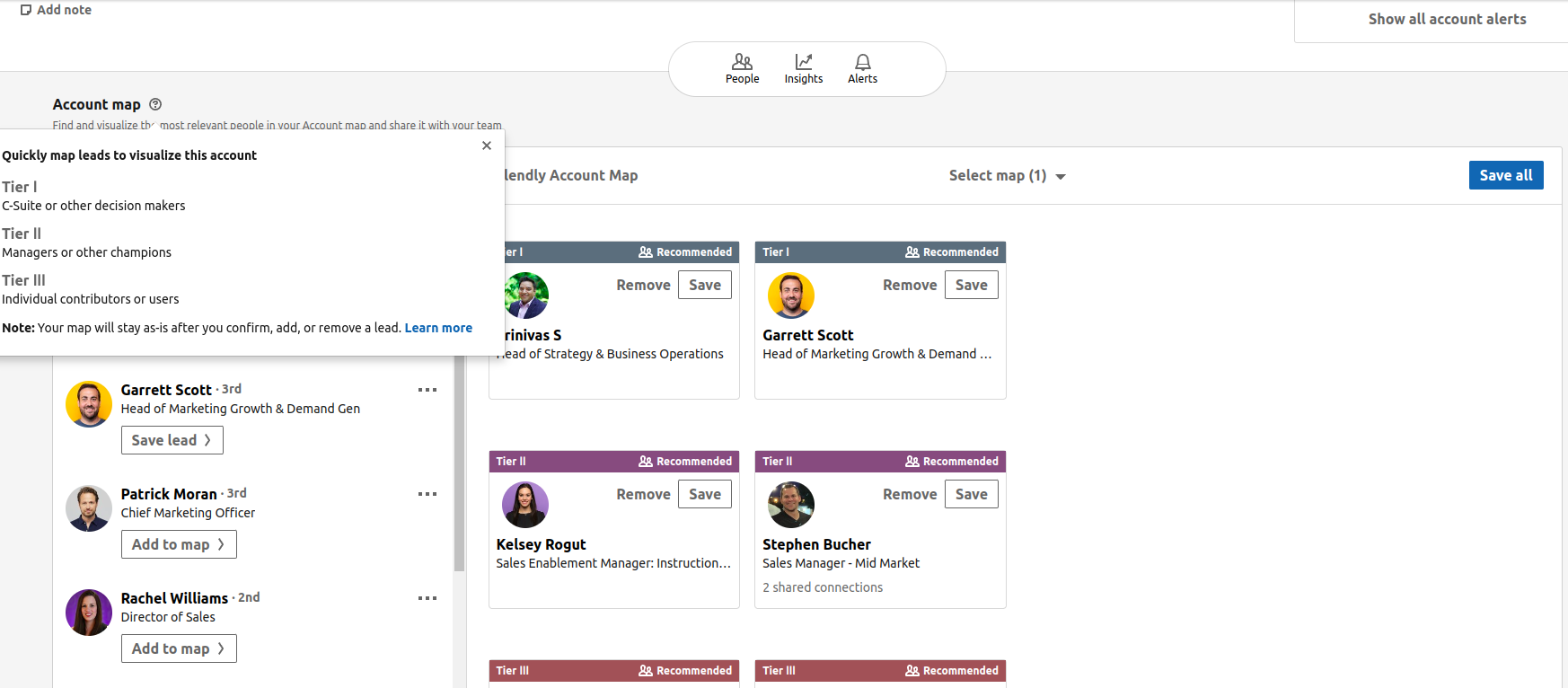The width and height of the screenshot is (1568, 688).
Task: Expand Save lead for Garrett Scott
Action: coord(172,440)
